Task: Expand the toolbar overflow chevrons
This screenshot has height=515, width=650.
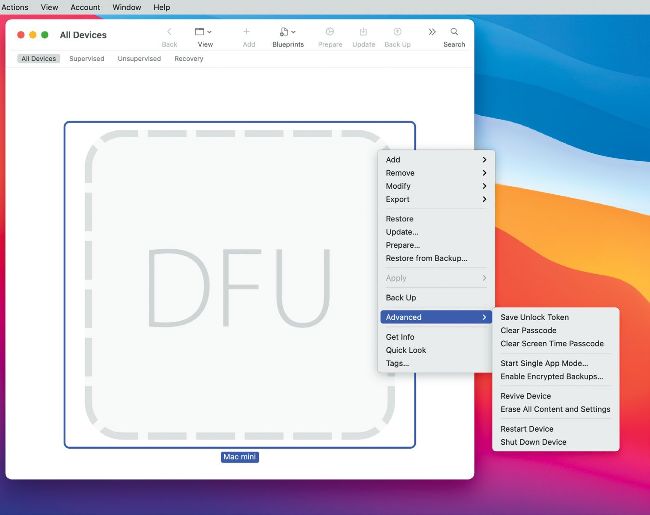Action: 432,32
